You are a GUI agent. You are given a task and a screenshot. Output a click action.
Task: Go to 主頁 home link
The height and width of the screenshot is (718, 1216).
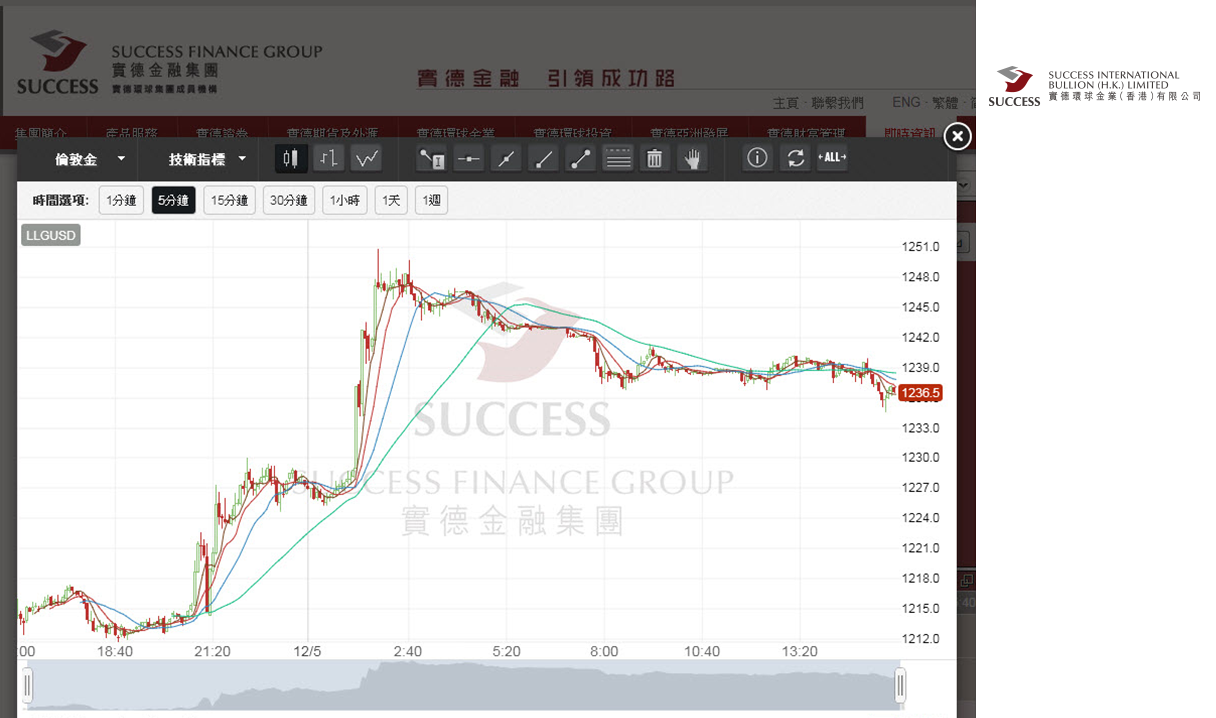click(x=787, y=103)
